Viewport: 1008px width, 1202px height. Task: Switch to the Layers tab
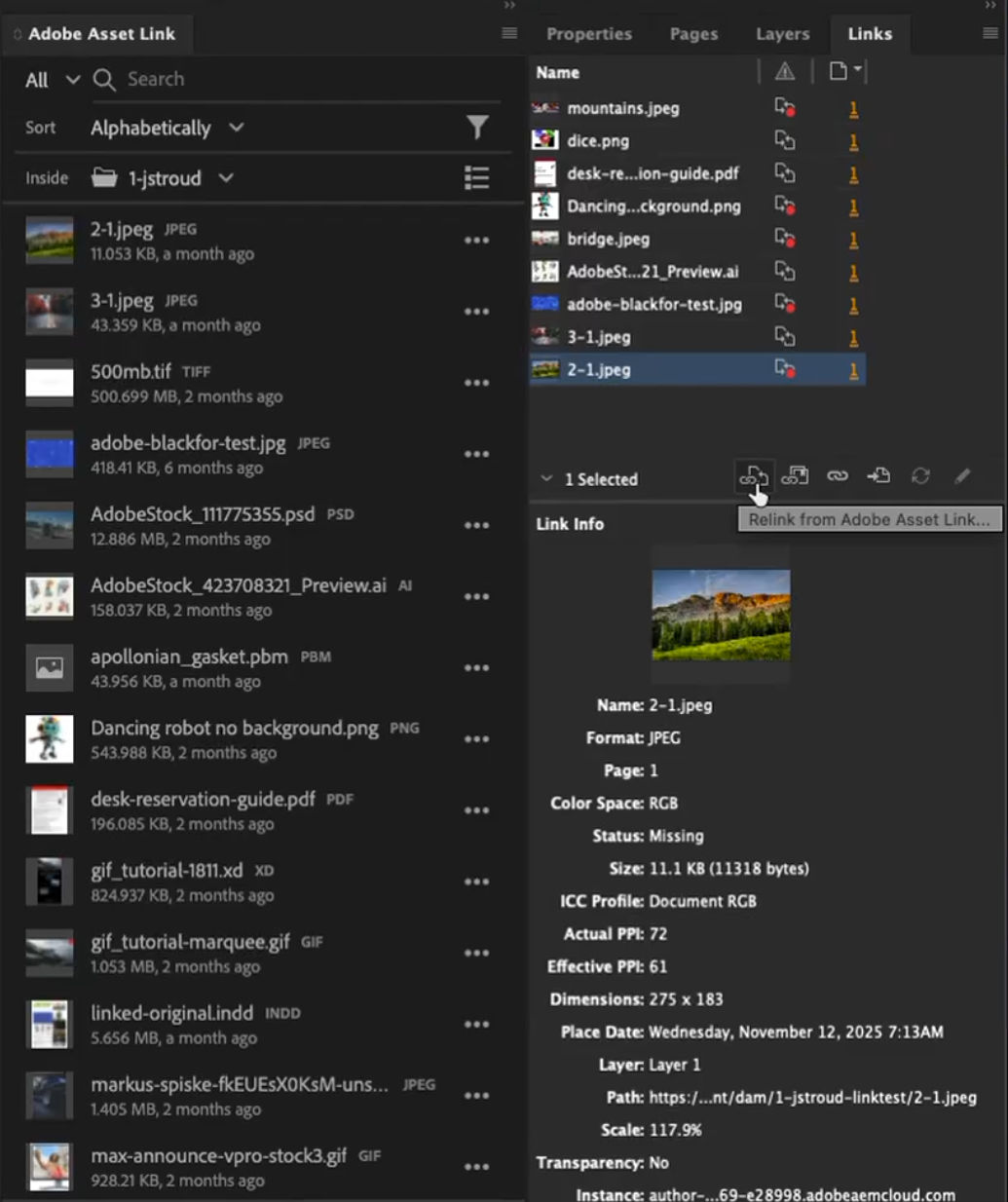tap(782, 34)
